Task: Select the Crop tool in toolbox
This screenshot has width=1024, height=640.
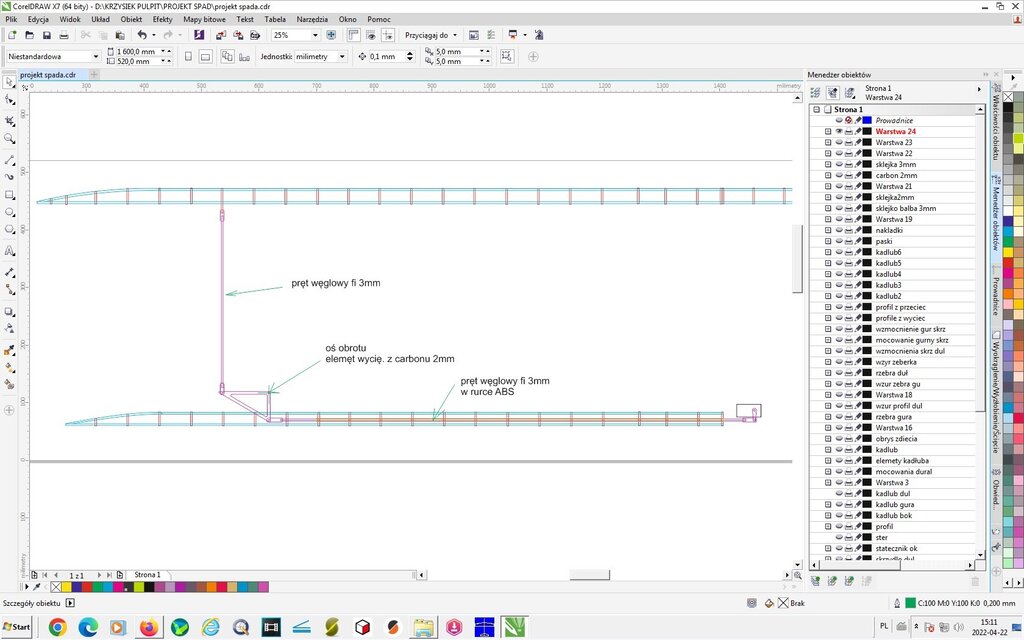Action: tap(10, 120)
